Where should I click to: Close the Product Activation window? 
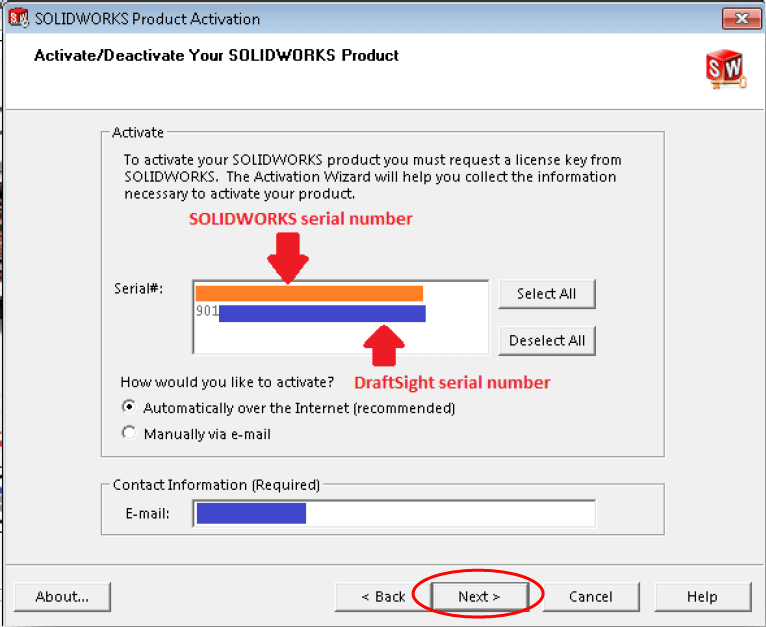pyautogui.click(x=741, y=19)
